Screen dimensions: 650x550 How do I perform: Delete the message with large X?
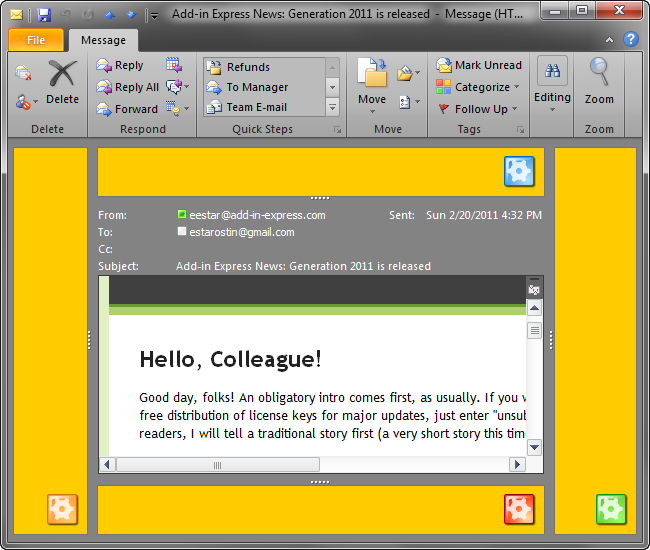point(62,82)
